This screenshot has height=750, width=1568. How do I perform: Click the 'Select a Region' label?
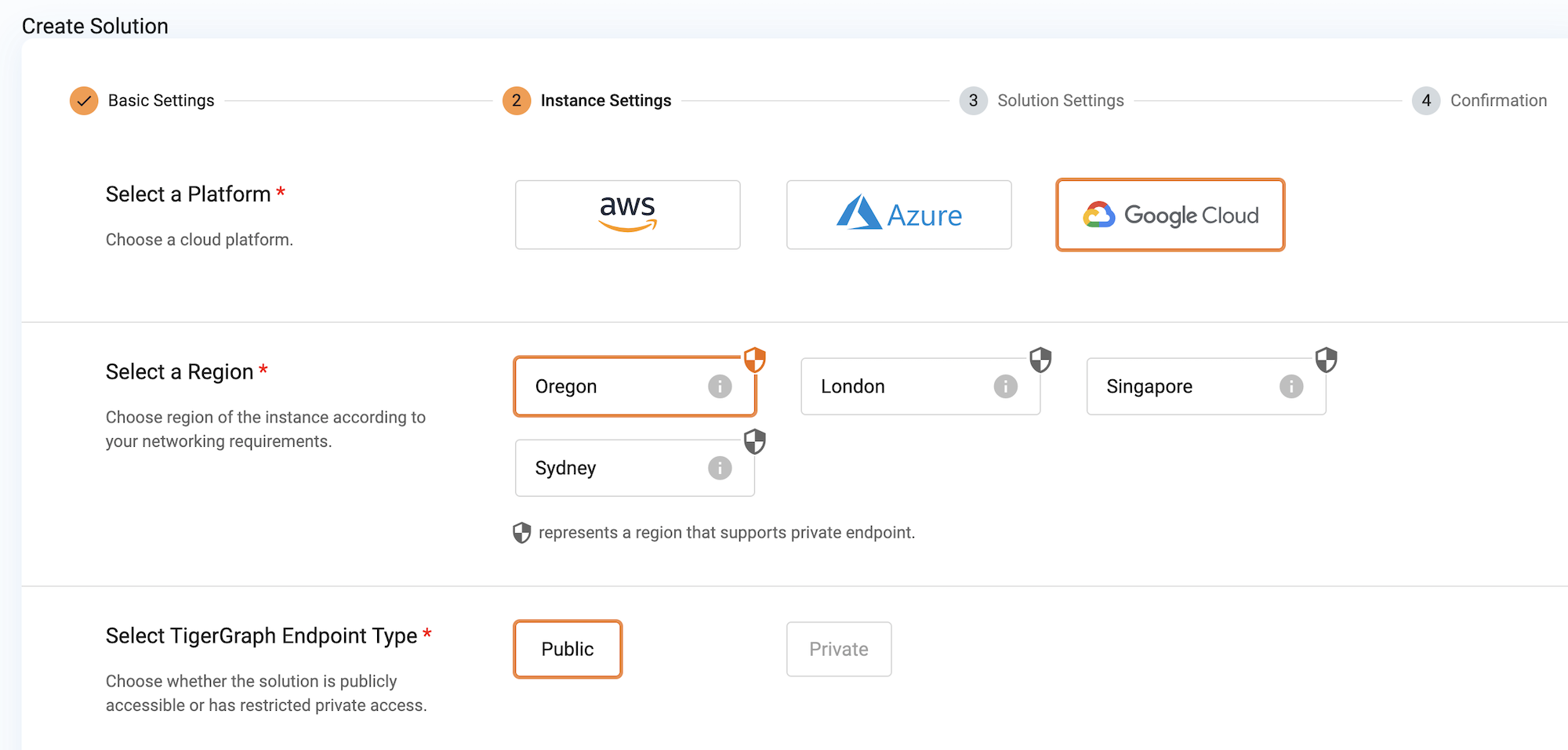click(180, 371)
